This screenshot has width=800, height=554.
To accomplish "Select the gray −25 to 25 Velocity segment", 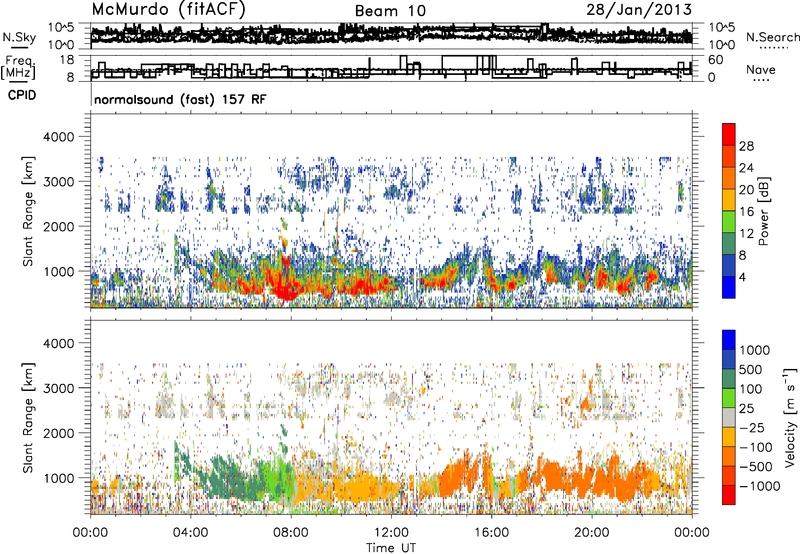I will (x=729, y=417).
